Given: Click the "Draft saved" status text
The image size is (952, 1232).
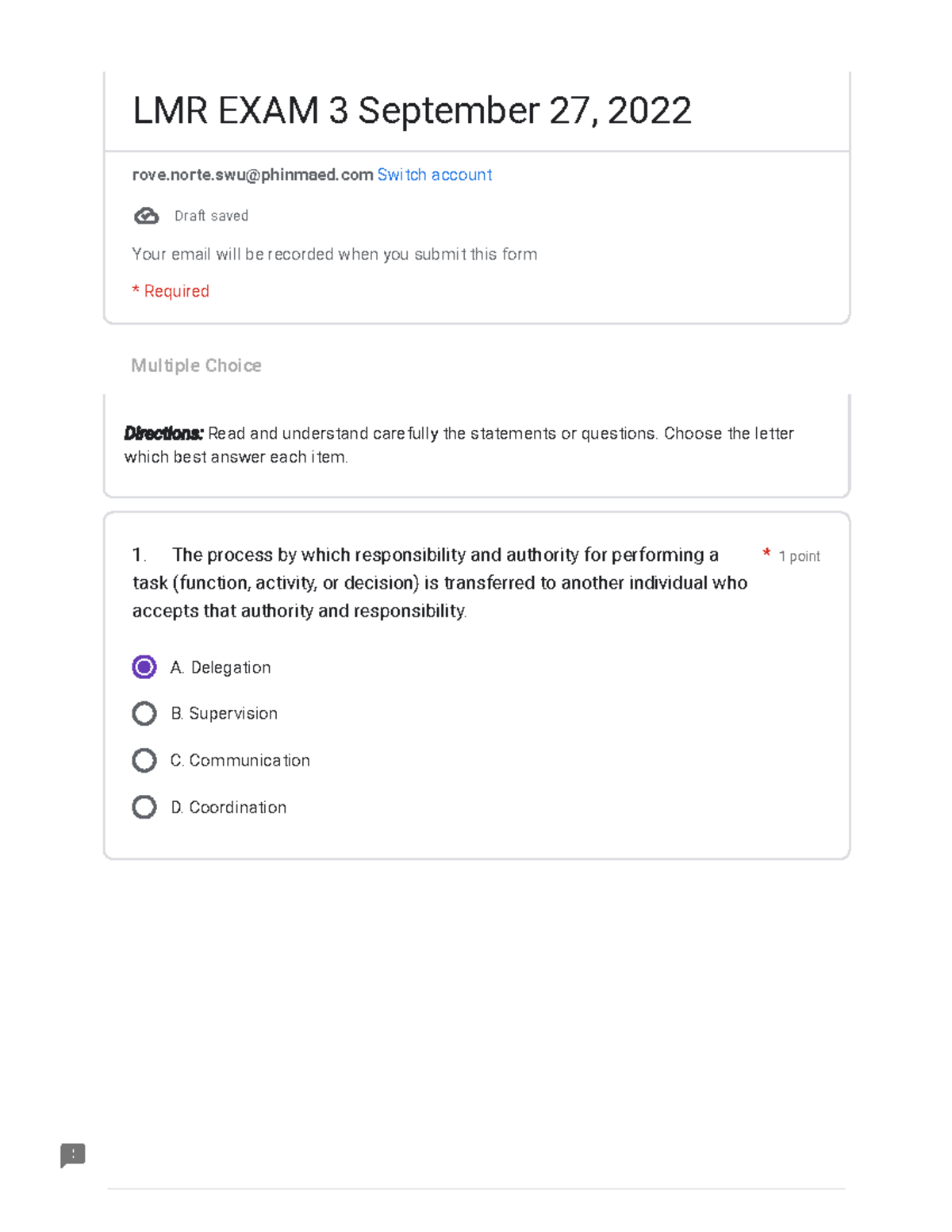Looking at the screenshot, I should 211,216.
